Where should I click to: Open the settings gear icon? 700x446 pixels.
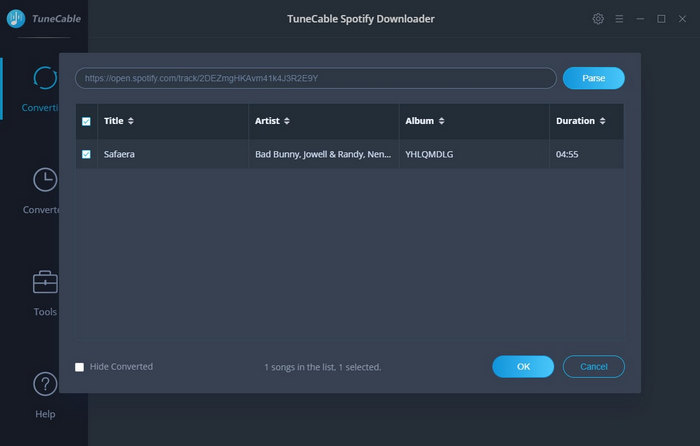point(598,19)
